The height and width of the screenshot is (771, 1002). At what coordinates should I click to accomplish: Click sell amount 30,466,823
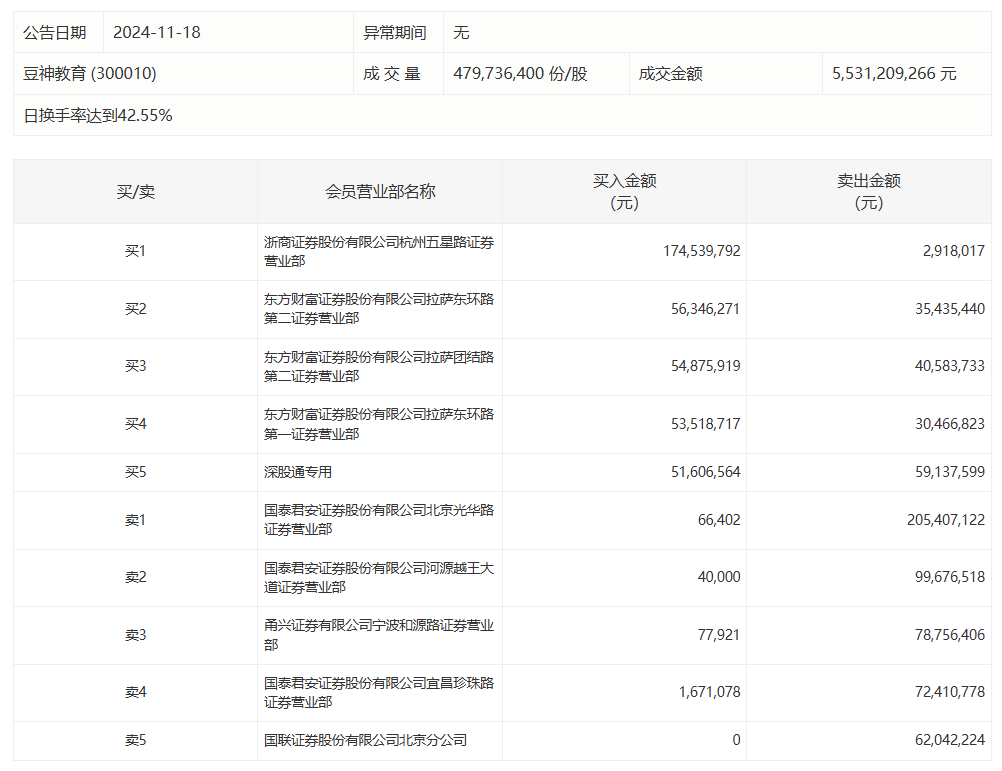tap(950, 424)
